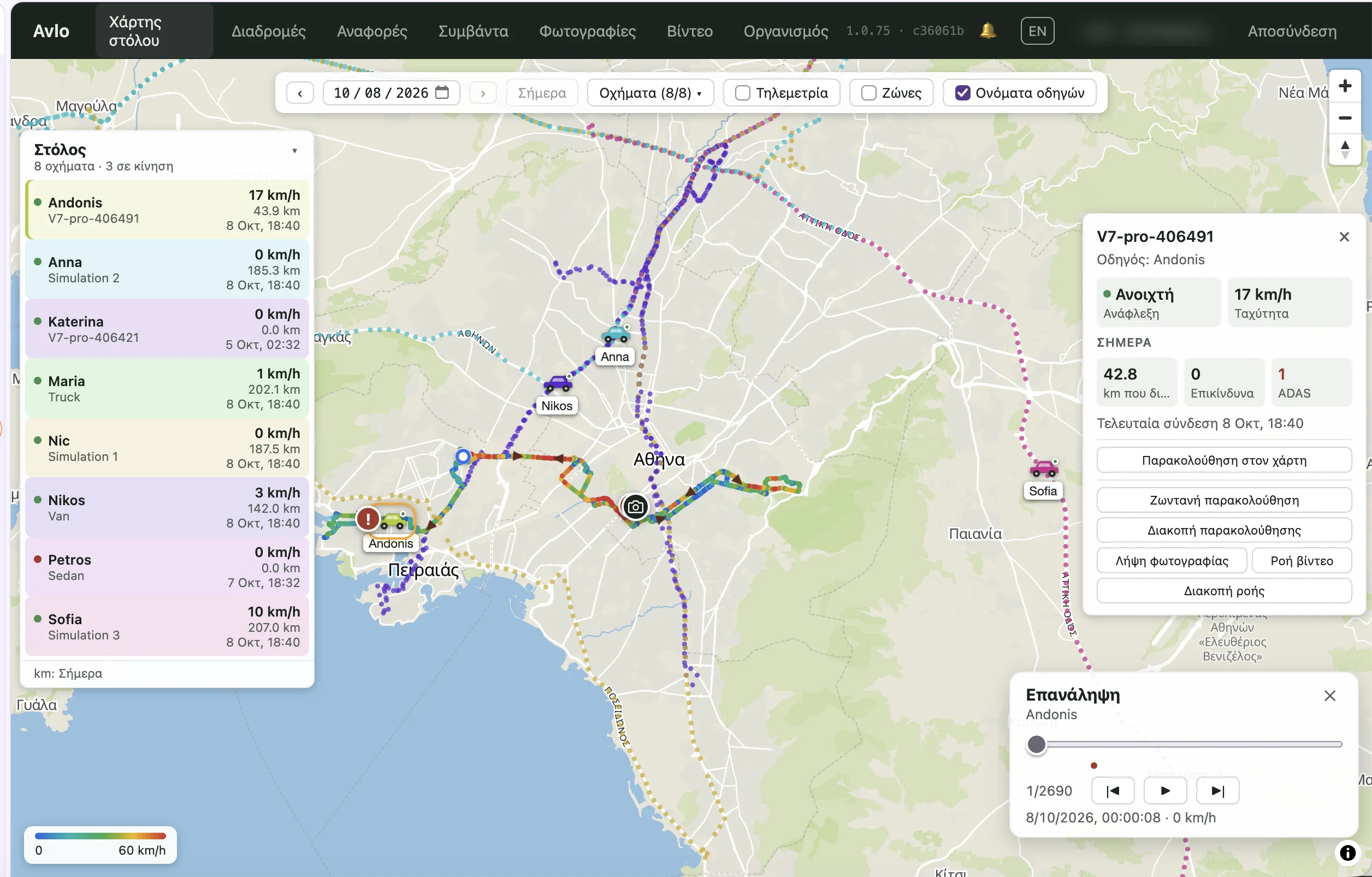This screenshot has width=1372, height=877.
Task: Click the date input 10/08/2026
Action: (x=391, y=93)
